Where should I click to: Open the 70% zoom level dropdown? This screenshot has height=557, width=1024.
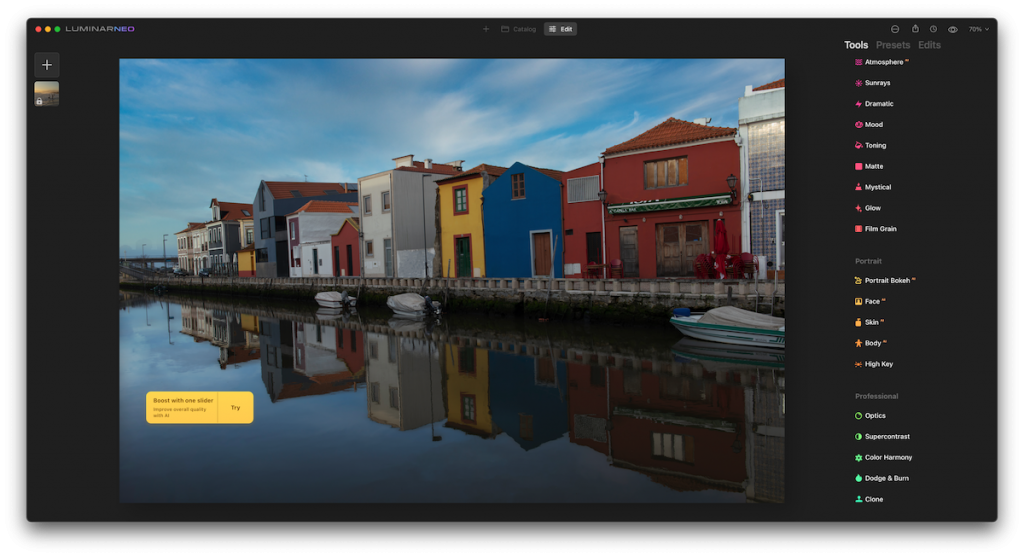pos(978,29)
